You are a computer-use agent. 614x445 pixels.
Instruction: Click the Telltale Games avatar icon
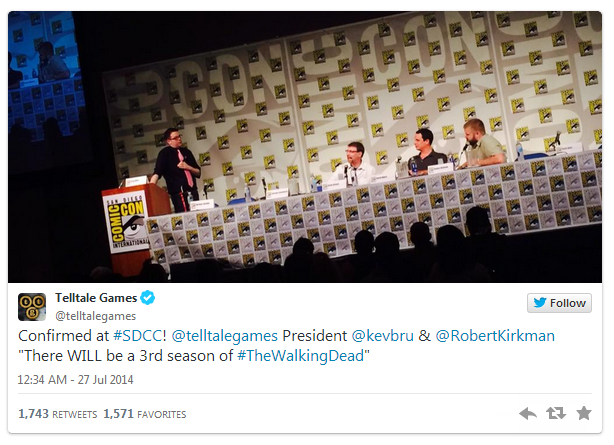pos(32,307)
